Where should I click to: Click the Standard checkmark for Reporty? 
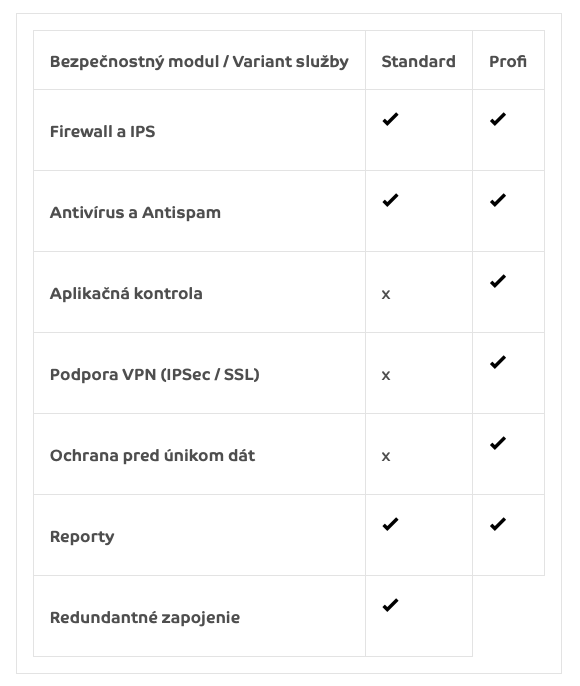point(390,524)
